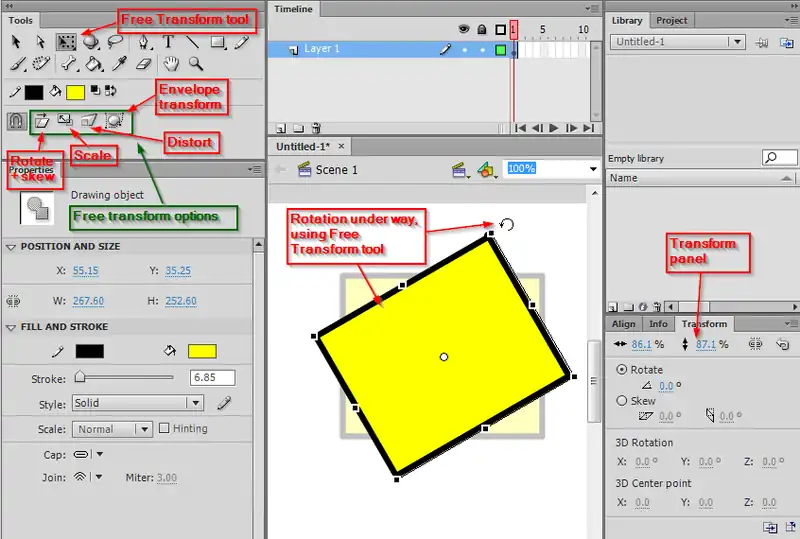Select the Skew radio button
The width and height of the screenshot is (800, 539).
click(623, 401)
